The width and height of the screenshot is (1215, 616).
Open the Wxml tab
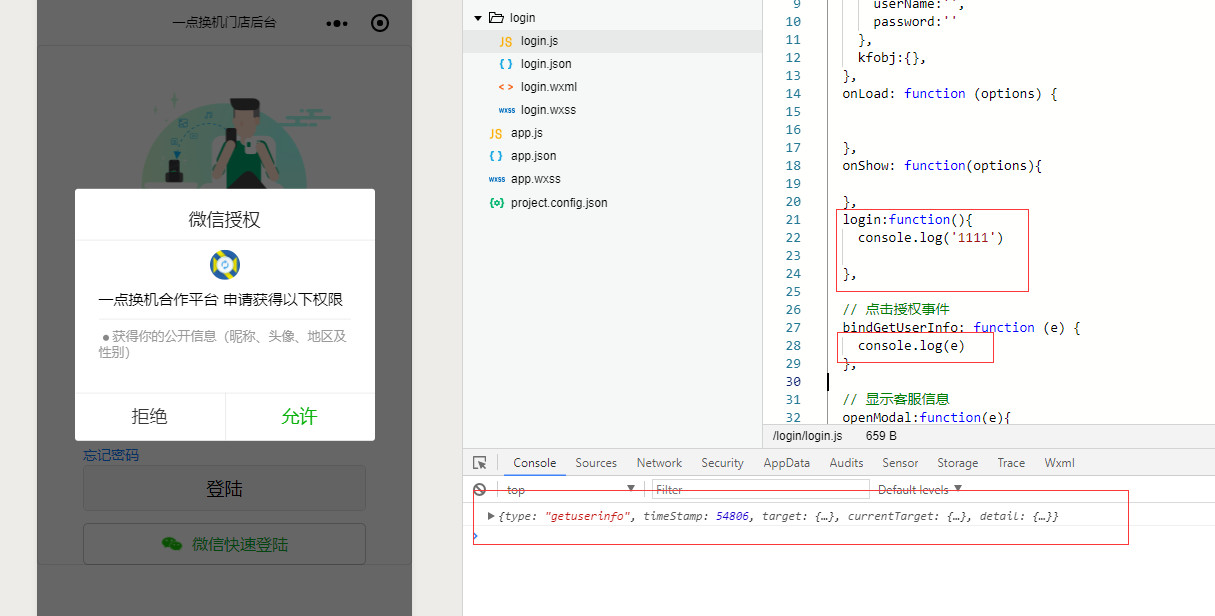(1059, 463)
